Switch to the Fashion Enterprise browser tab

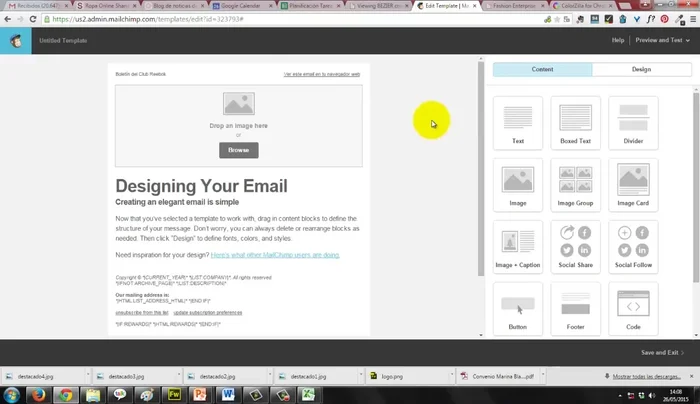pyautogui.click(x=514, y=6)
